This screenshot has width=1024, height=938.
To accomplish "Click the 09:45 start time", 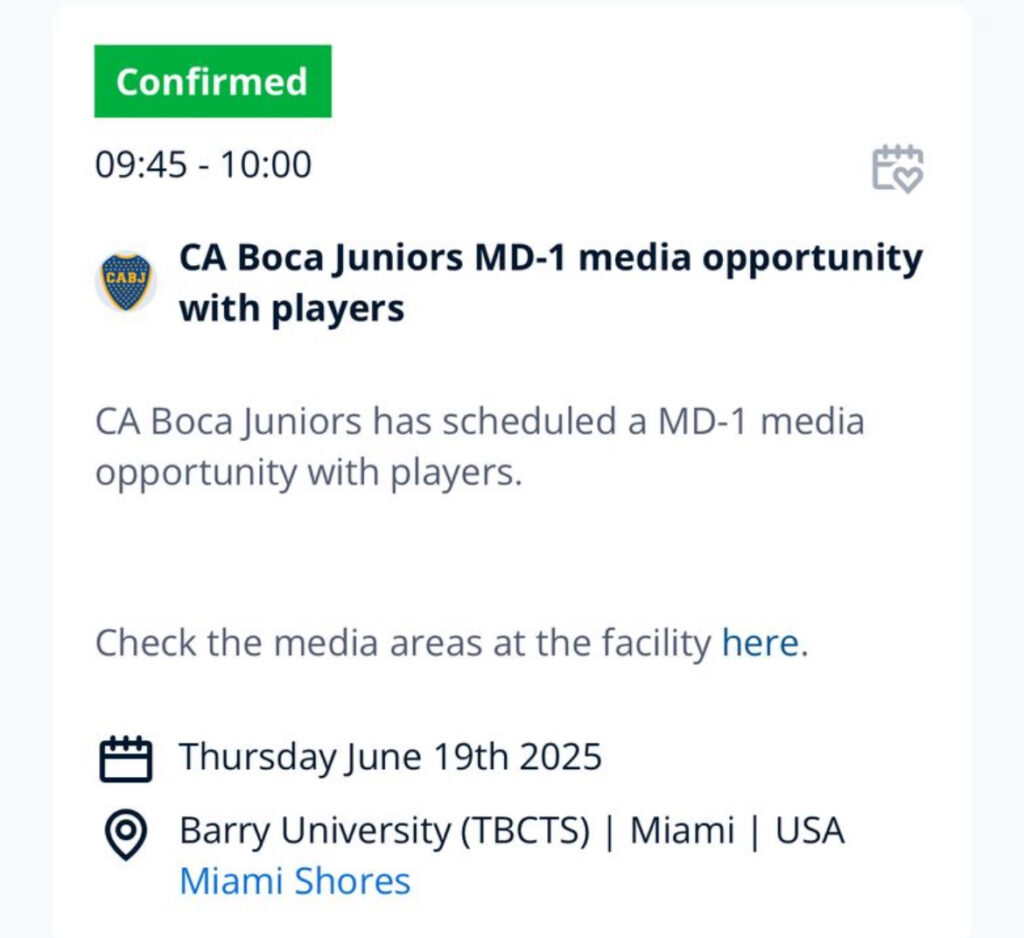I will [x=141, y=164].
